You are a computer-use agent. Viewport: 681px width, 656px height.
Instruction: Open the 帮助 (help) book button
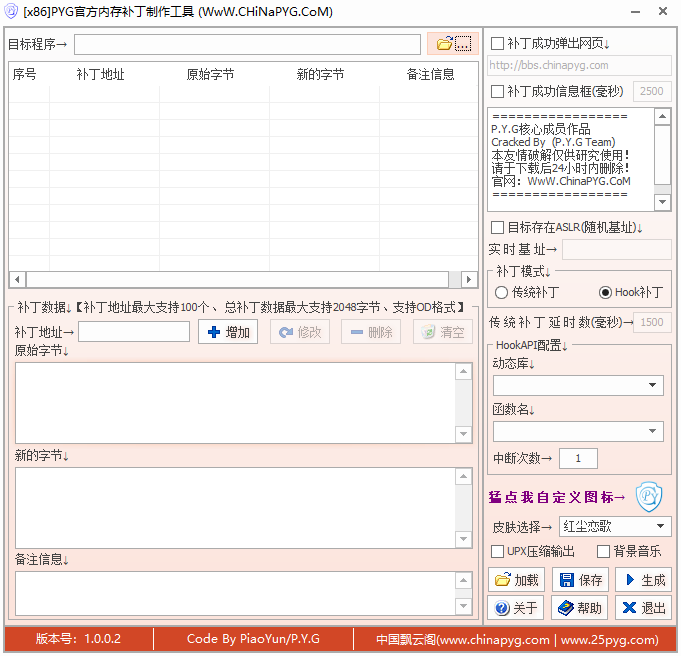click(580, 608)
